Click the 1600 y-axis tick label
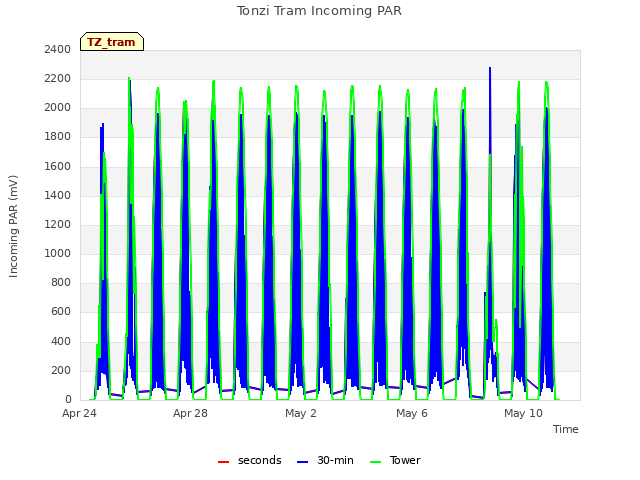The height and width of the screenshot is (480, 640). pos(58,166)
